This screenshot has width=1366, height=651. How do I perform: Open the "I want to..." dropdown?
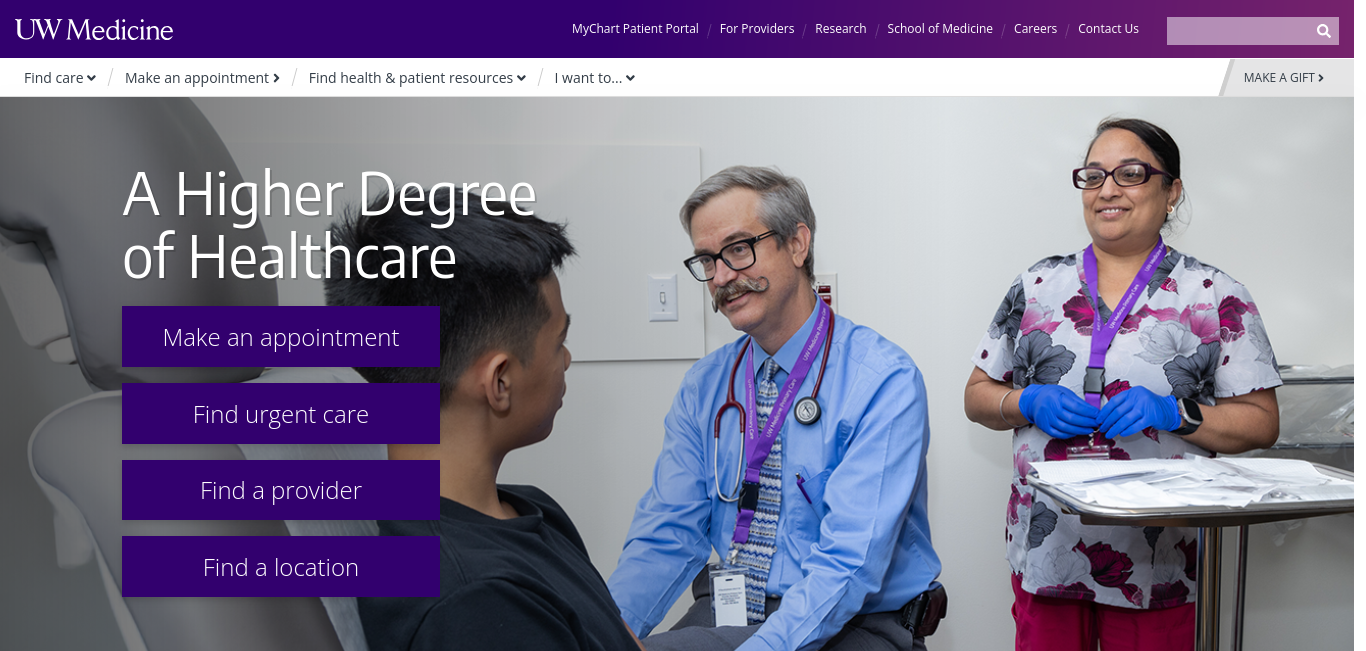[x=595, y=78]
